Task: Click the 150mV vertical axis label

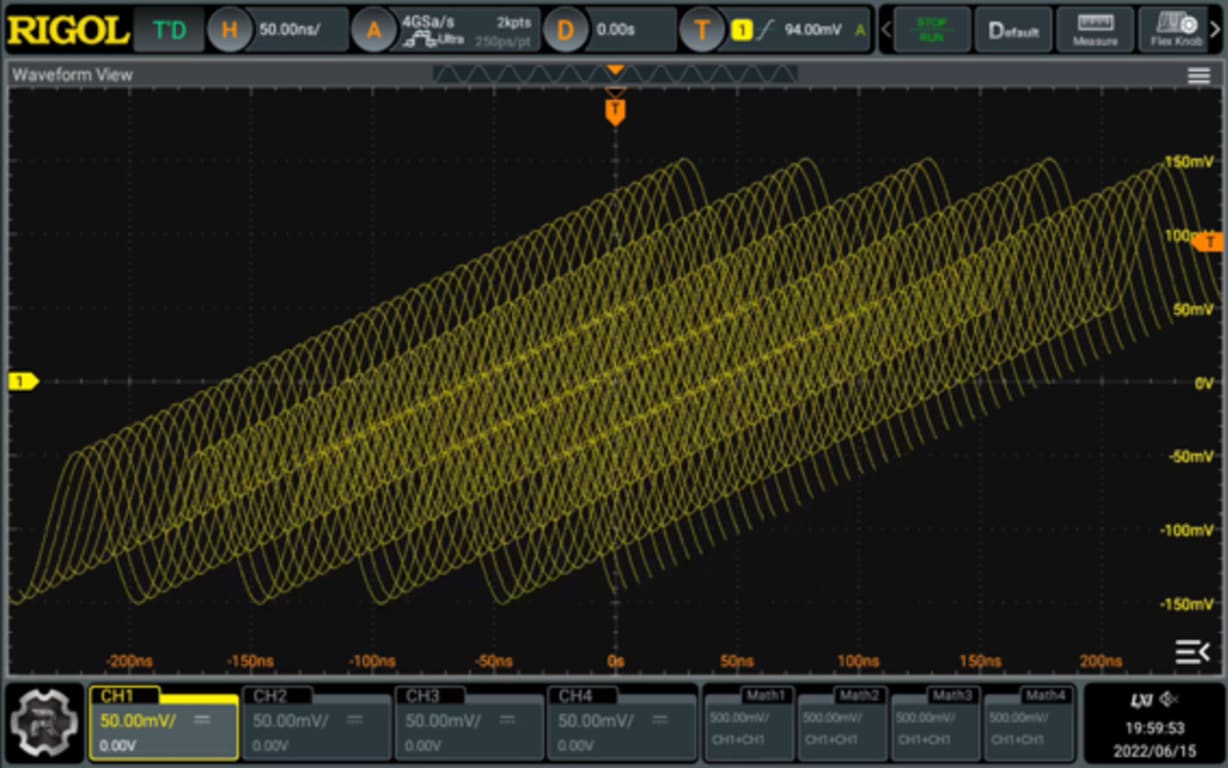Action: click(1190, 161)
